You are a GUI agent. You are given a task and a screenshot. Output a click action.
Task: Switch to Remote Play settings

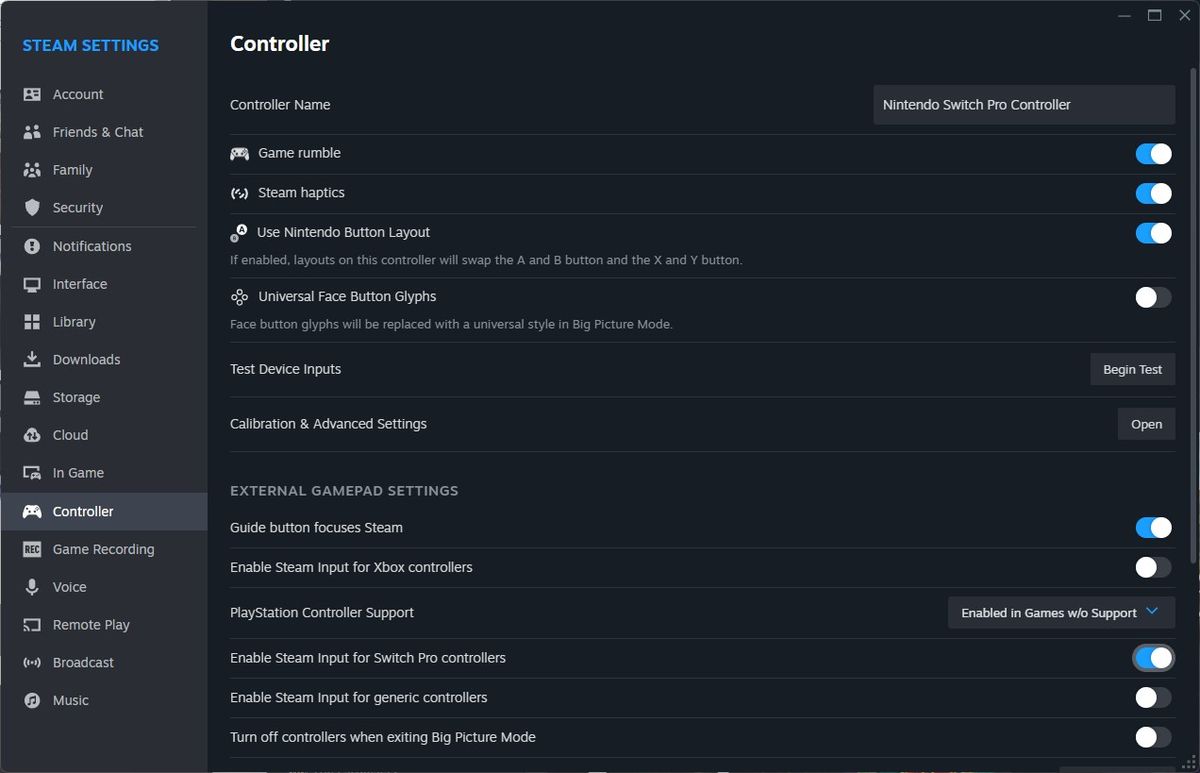coord(91,624)
